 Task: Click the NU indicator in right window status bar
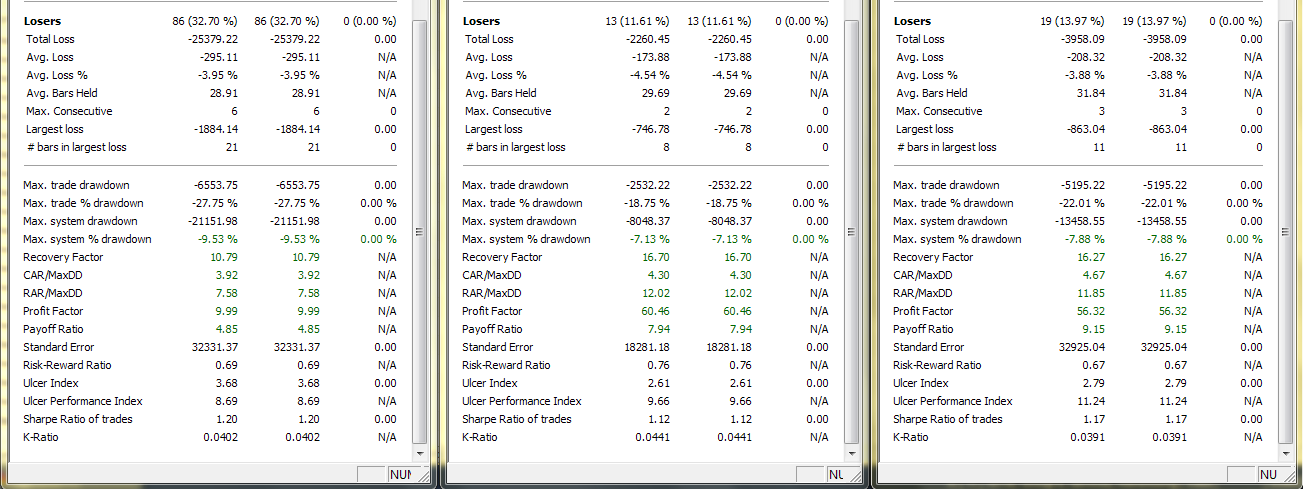point(1268,475)
